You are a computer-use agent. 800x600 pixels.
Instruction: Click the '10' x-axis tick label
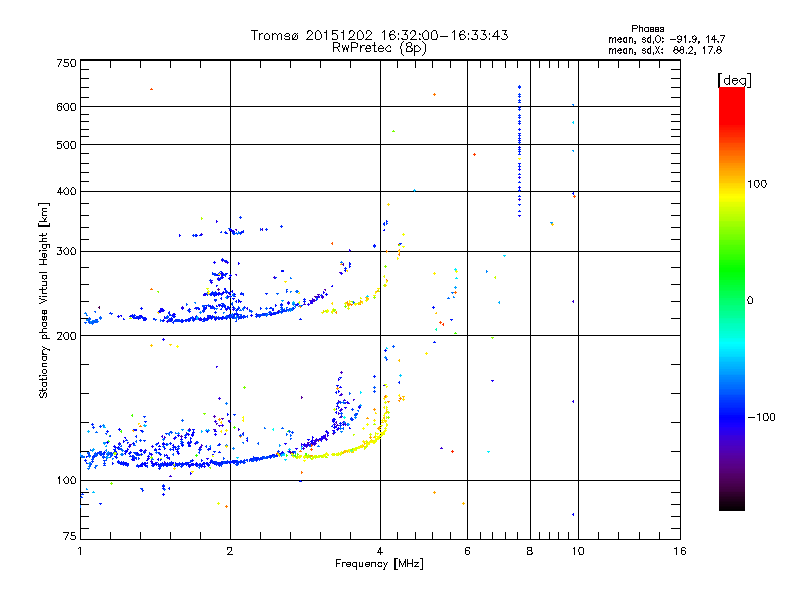click(578, 551)
